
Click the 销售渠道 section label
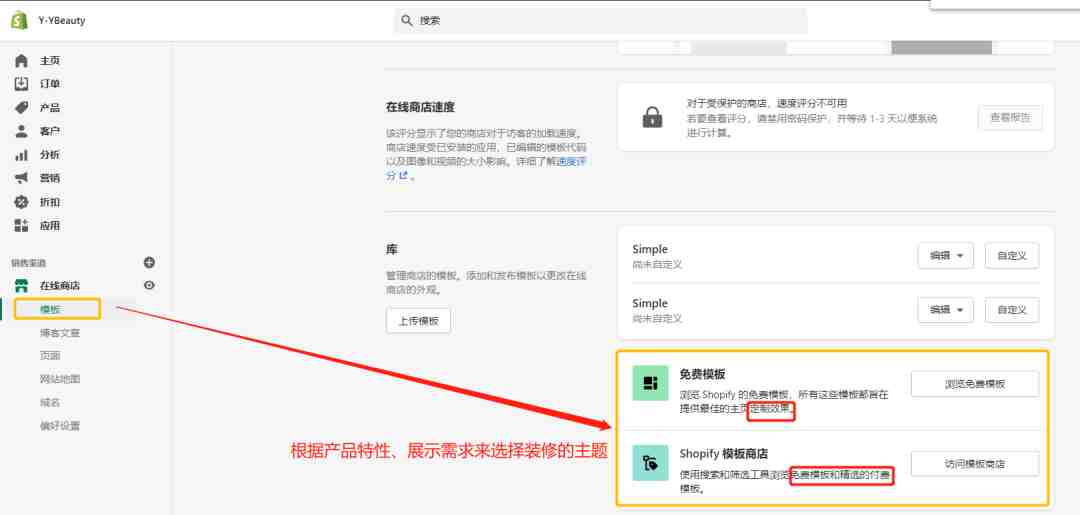(29, 263)
